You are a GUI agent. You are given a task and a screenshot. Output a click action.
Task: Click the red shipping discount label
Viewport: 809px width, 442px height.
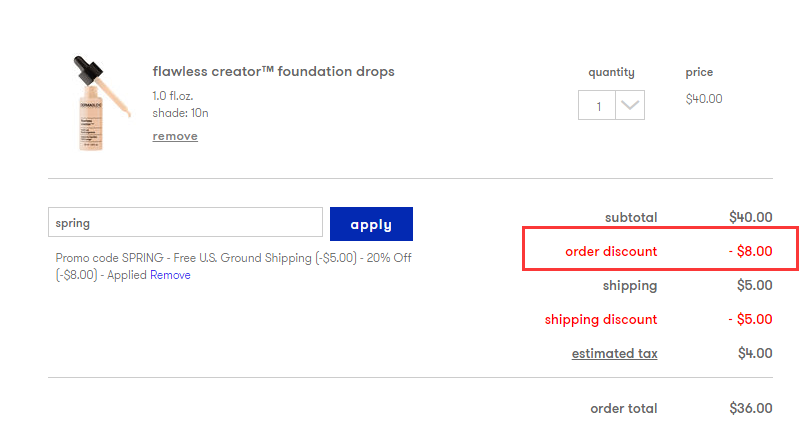coord(601,320)
